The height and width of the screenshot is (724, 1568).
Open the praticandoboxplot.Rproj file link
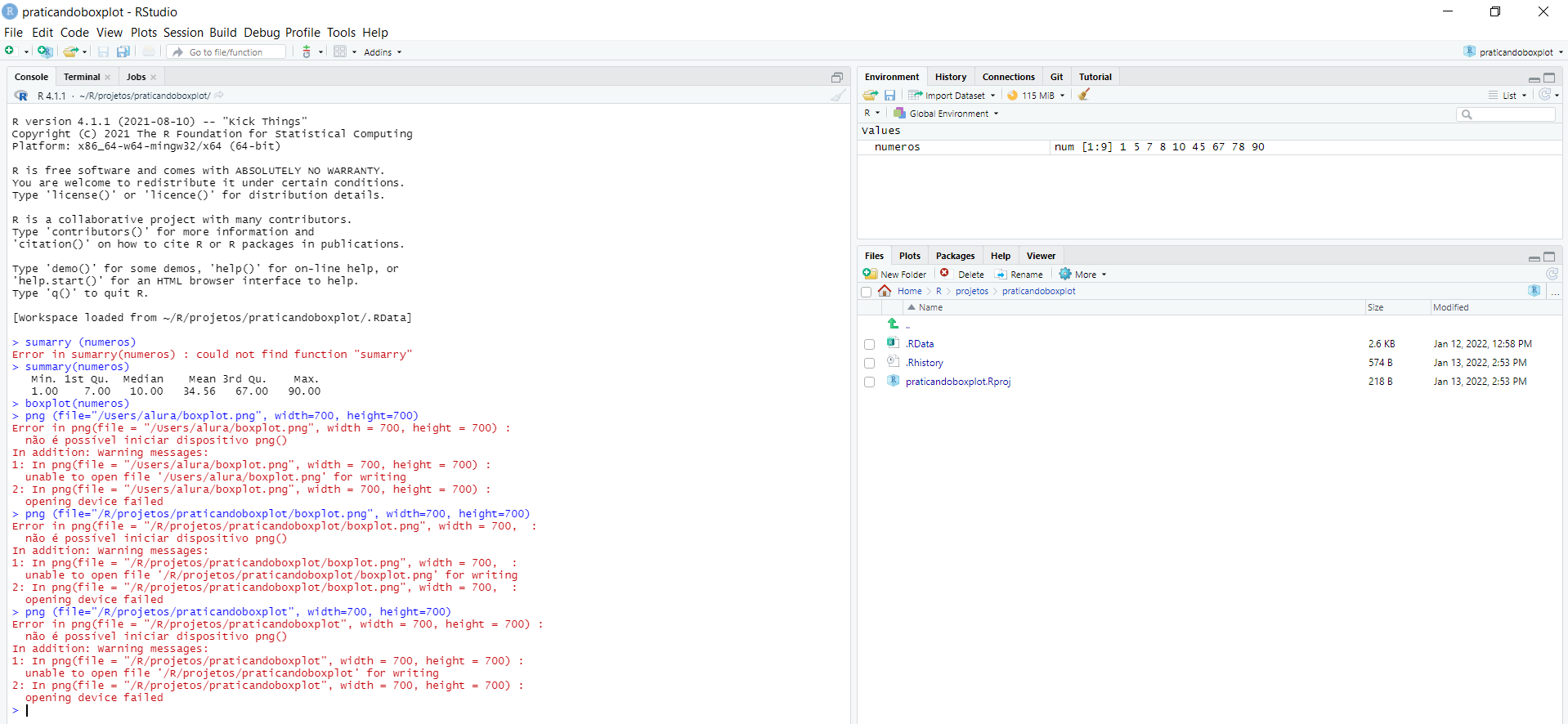[958, 382]
